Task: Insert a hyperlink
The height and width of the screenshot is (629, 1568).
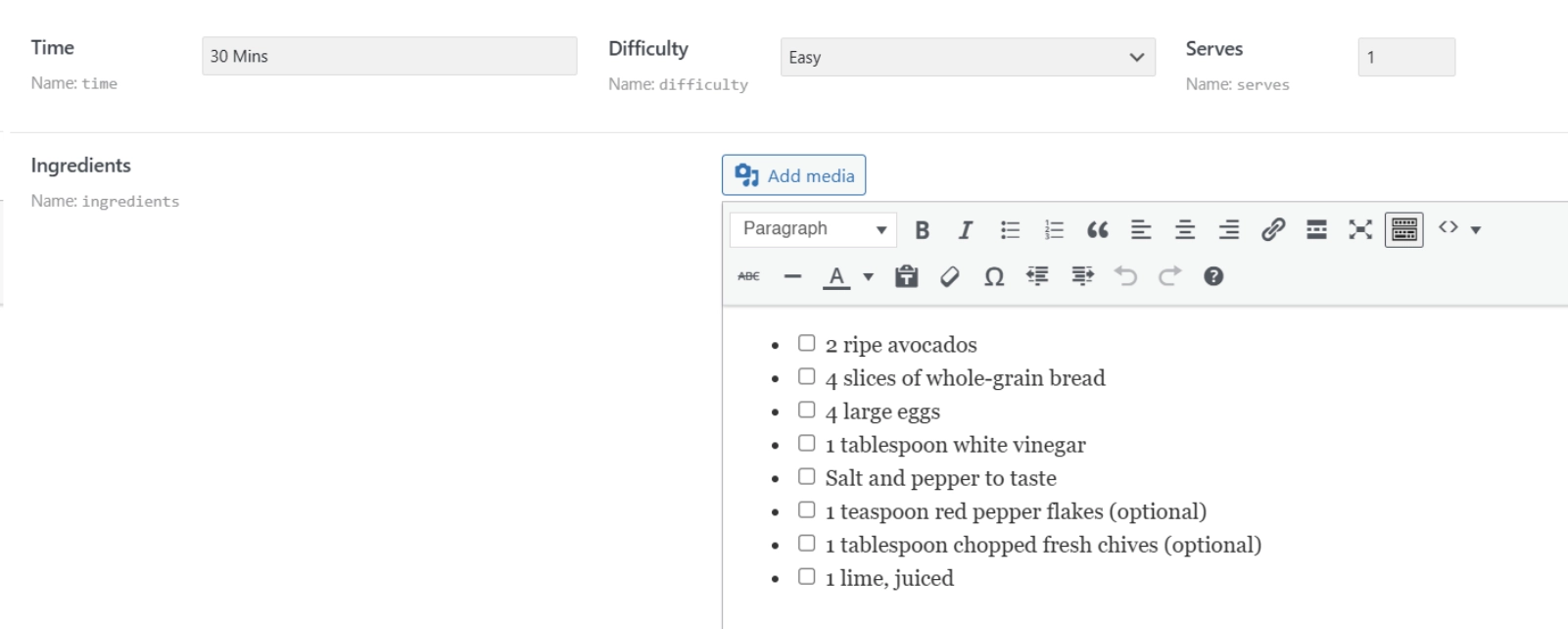Action: tap(1272, 229)
